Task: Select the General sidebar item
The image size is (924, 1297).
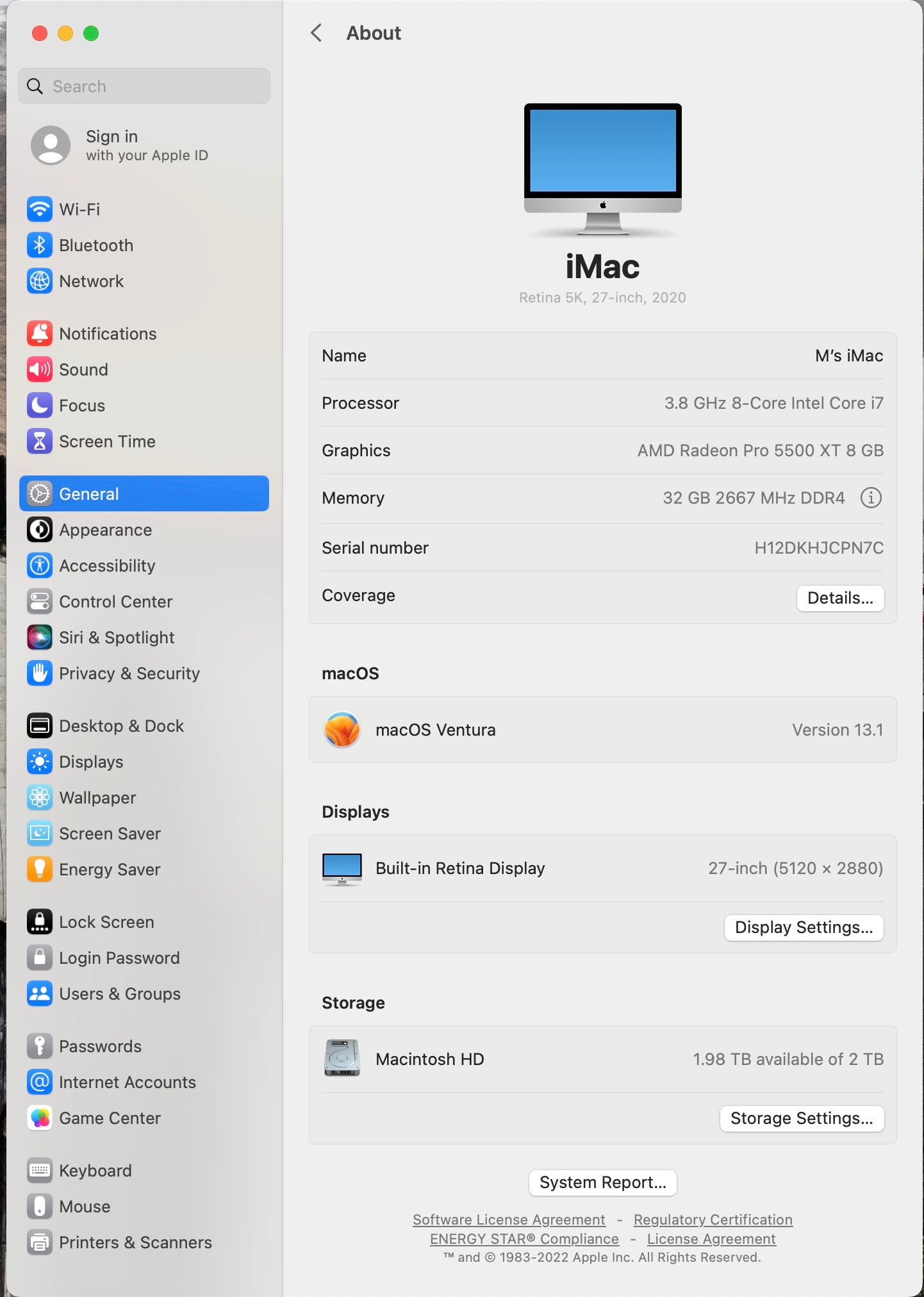Action: 144,493
